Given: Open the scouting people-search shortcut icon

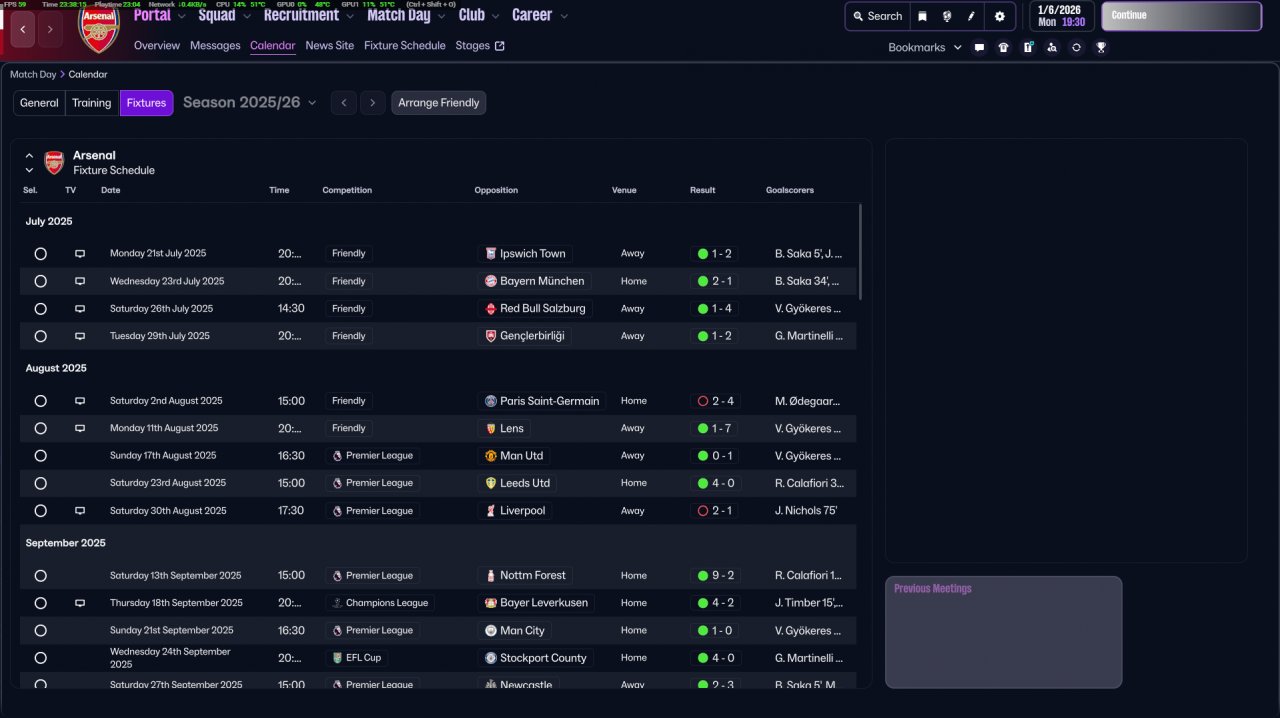Looking at the screenshot, I should click(1052, 47).
